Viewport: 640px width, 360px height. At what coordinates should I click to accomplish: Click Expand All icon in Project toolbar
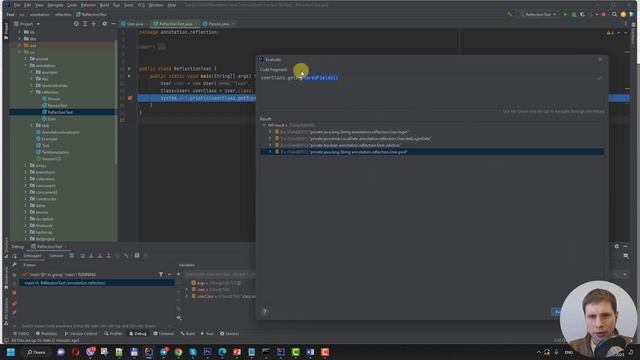tap(85, 24)
